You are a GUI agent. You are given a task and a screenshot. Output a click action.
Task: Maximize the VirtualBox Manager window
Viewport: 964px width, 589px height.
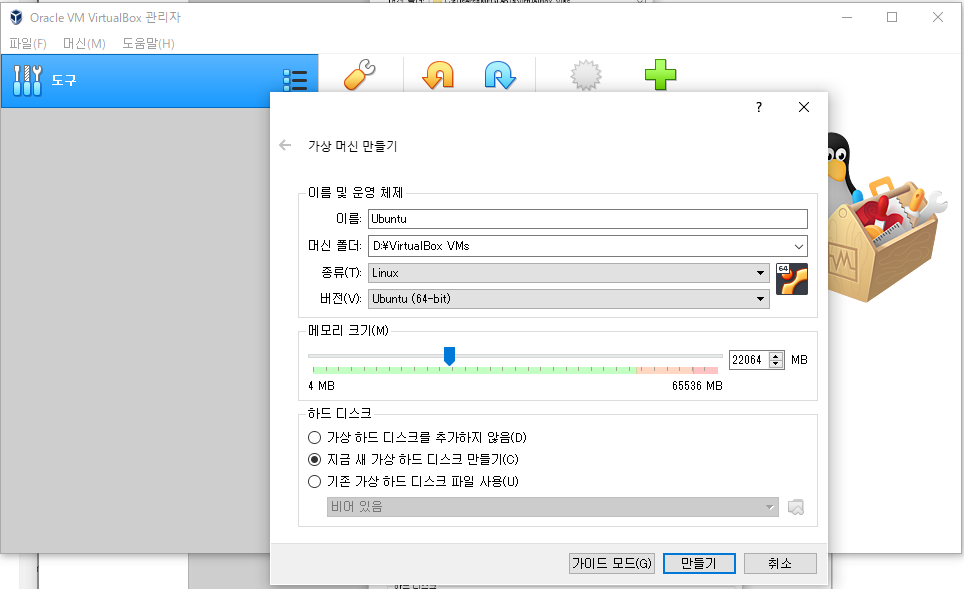coord(892,17)
